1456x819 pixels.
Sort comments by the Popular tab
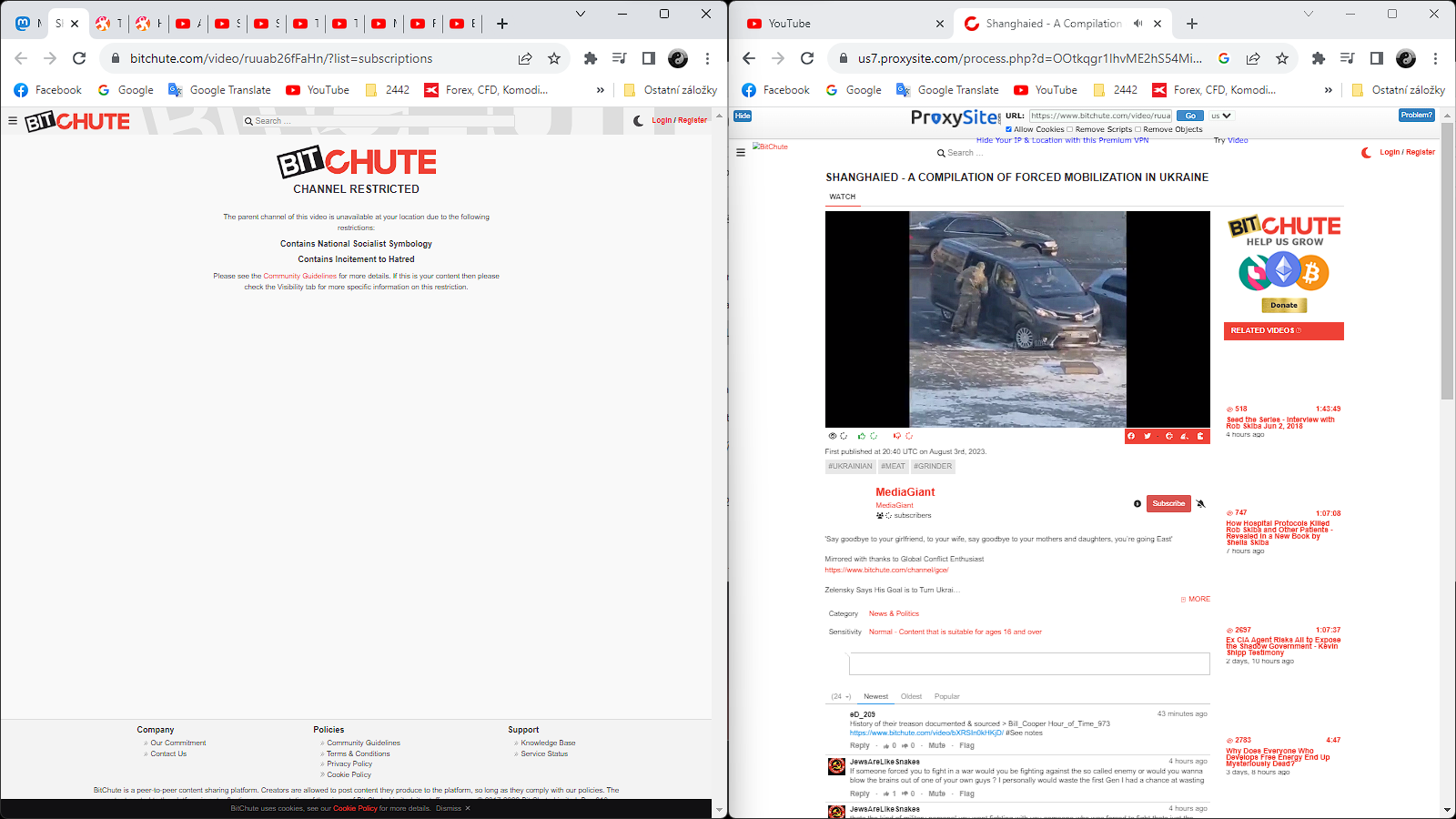click(946, 696)
